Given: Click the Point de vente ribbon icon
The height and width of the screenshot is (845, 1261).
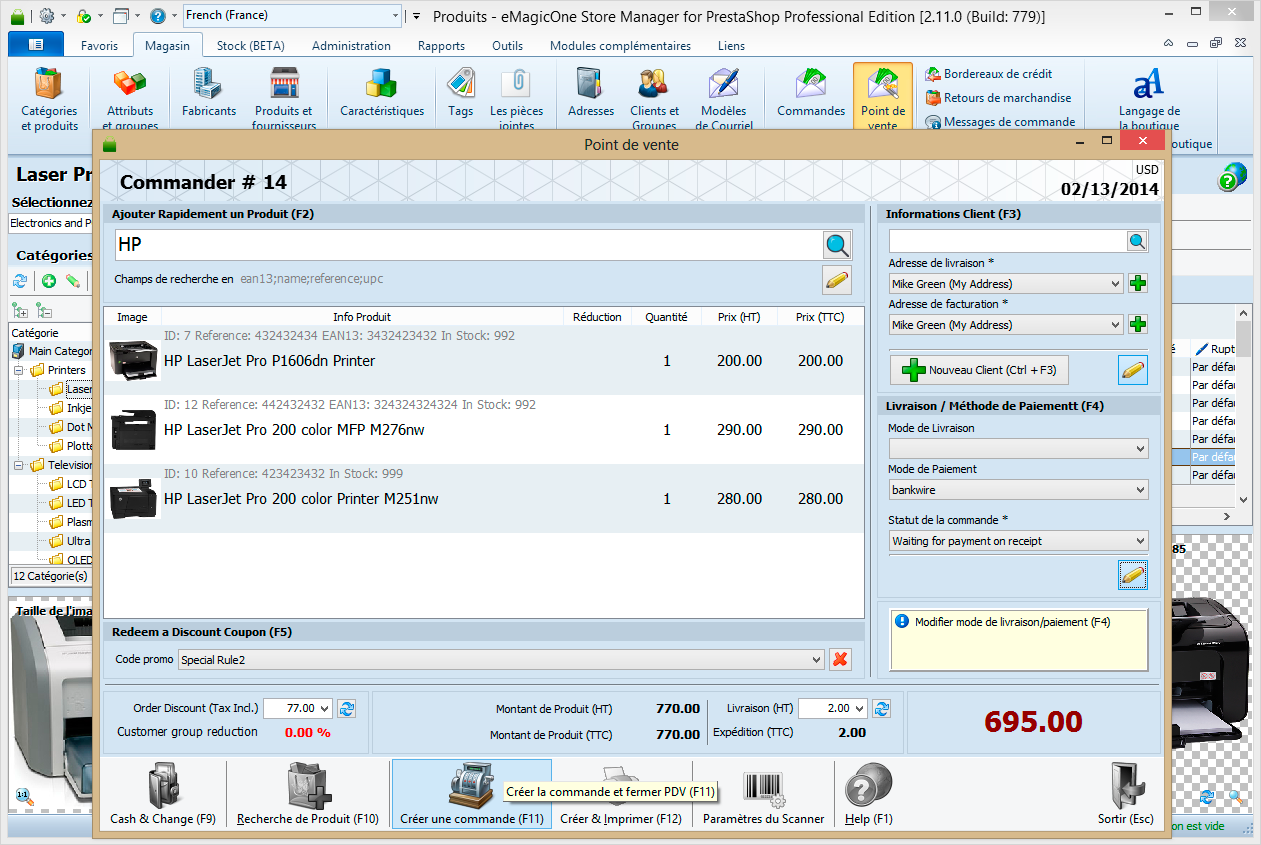Looking at the screenshot, I should (883, 98).
